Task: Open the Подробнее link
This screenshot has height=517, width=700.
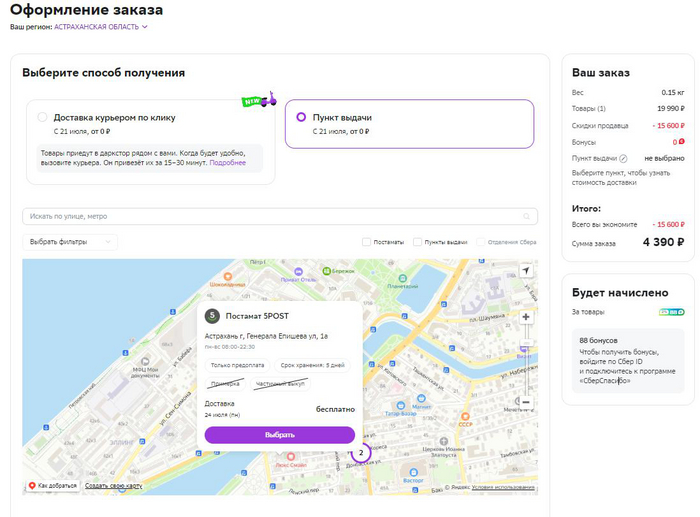Action: click(228, 162)
